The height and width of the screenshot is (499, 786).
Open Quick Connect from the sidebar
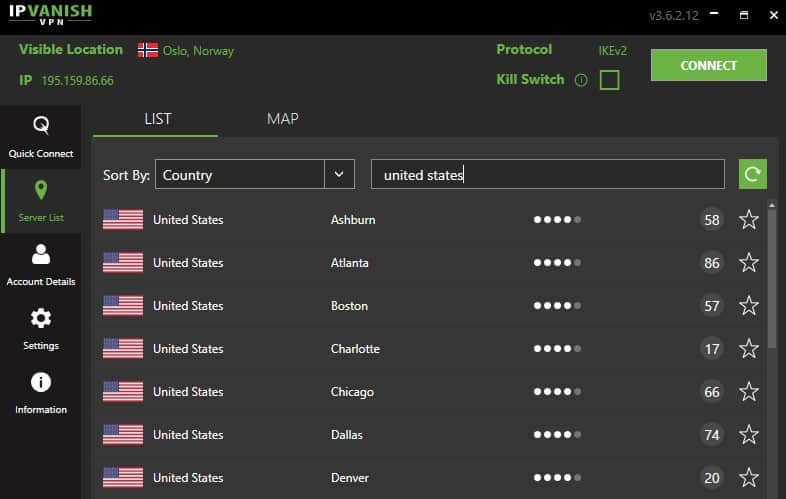tap(41, 137)
